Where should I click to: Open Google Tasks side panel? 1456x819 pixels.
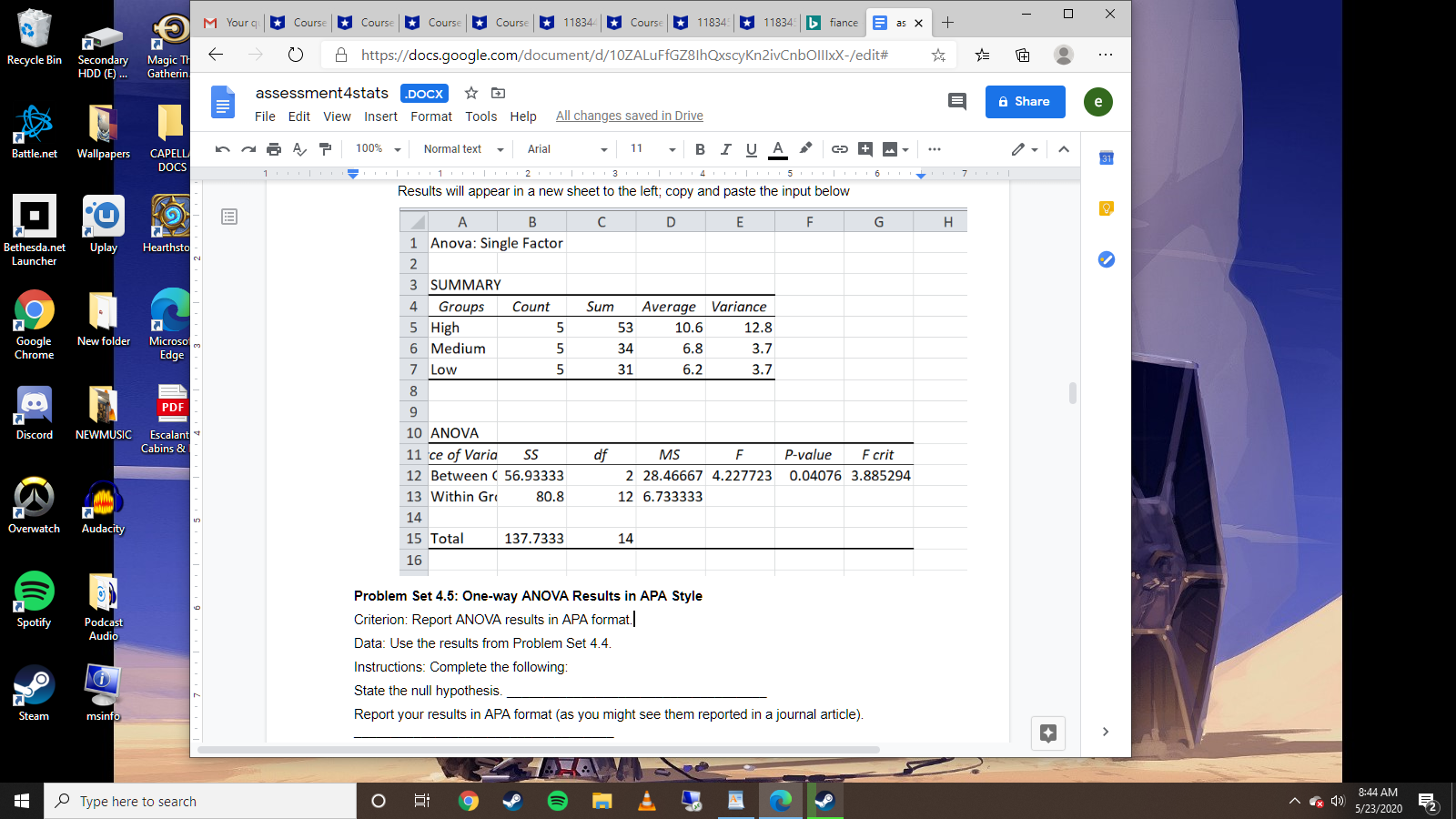1107,259
